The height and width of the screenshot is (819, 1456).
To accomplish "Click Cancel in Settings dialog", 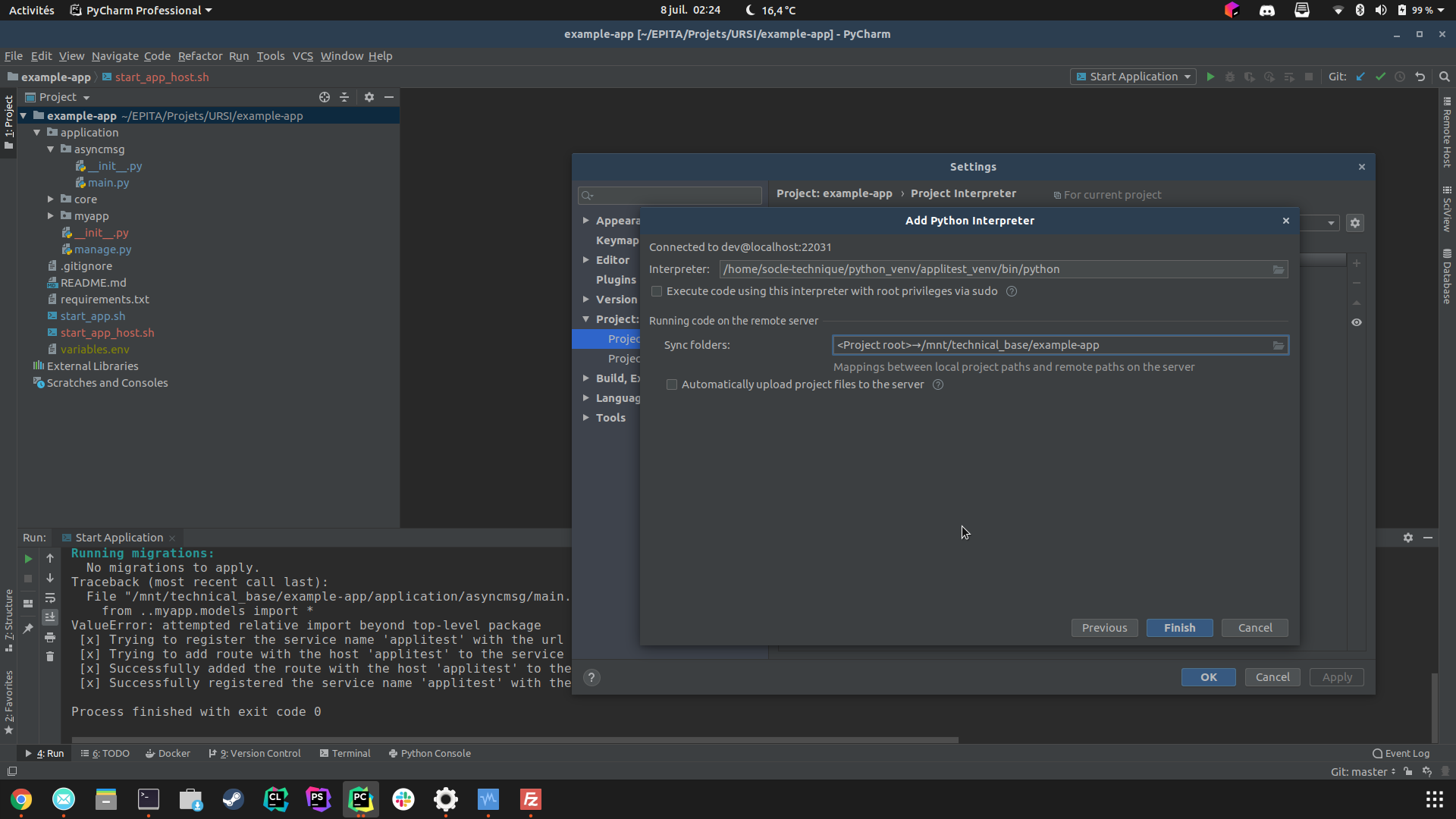I will (x=1272, y=677).
